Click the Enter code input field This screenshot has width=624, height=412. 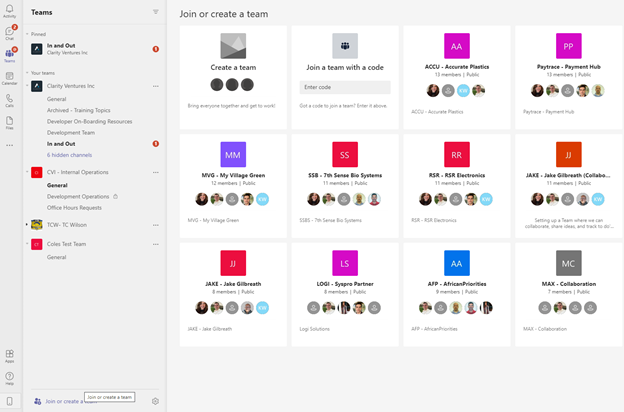(345, 87)
